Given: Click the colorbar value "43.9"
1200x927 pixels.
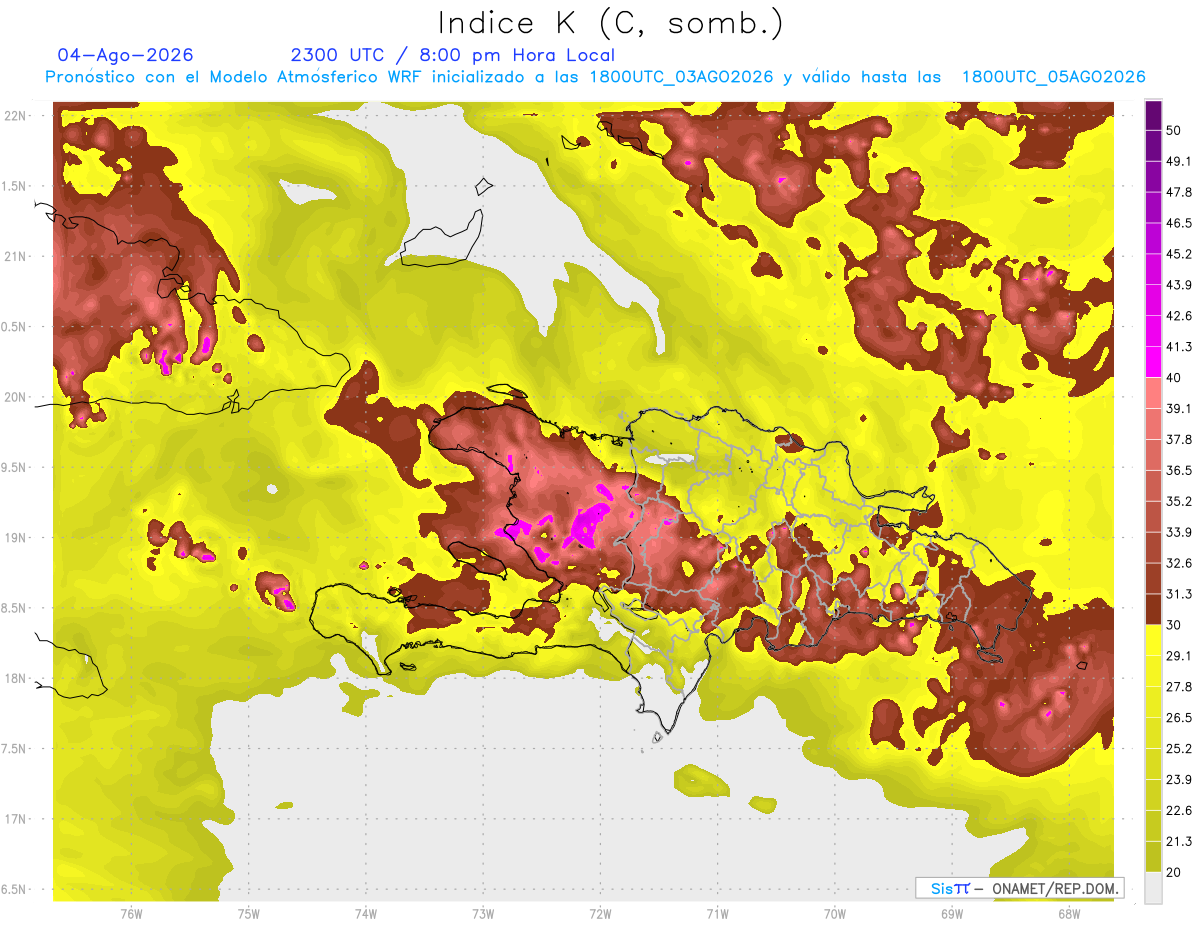Looking at the screenshot, I should 1178,285.
